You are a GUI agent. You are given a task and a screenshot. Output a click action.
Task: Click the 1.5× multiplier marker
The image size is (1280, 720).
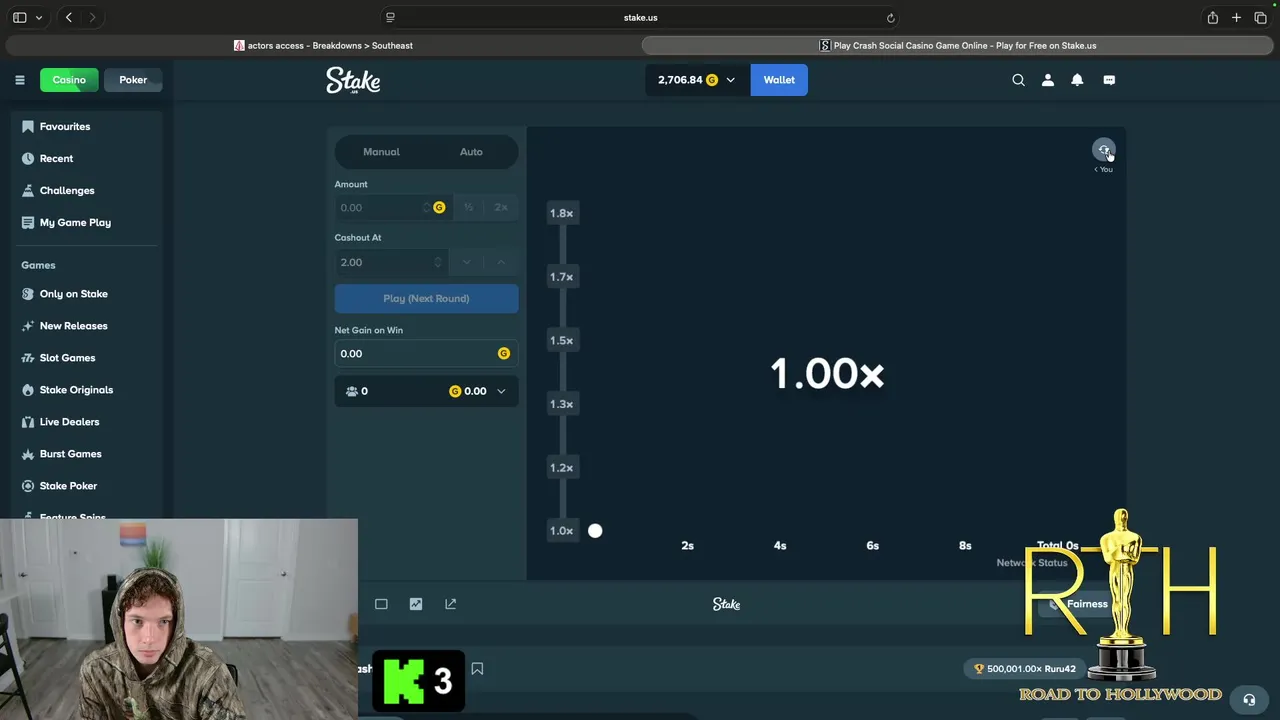(x=561, y=341)
